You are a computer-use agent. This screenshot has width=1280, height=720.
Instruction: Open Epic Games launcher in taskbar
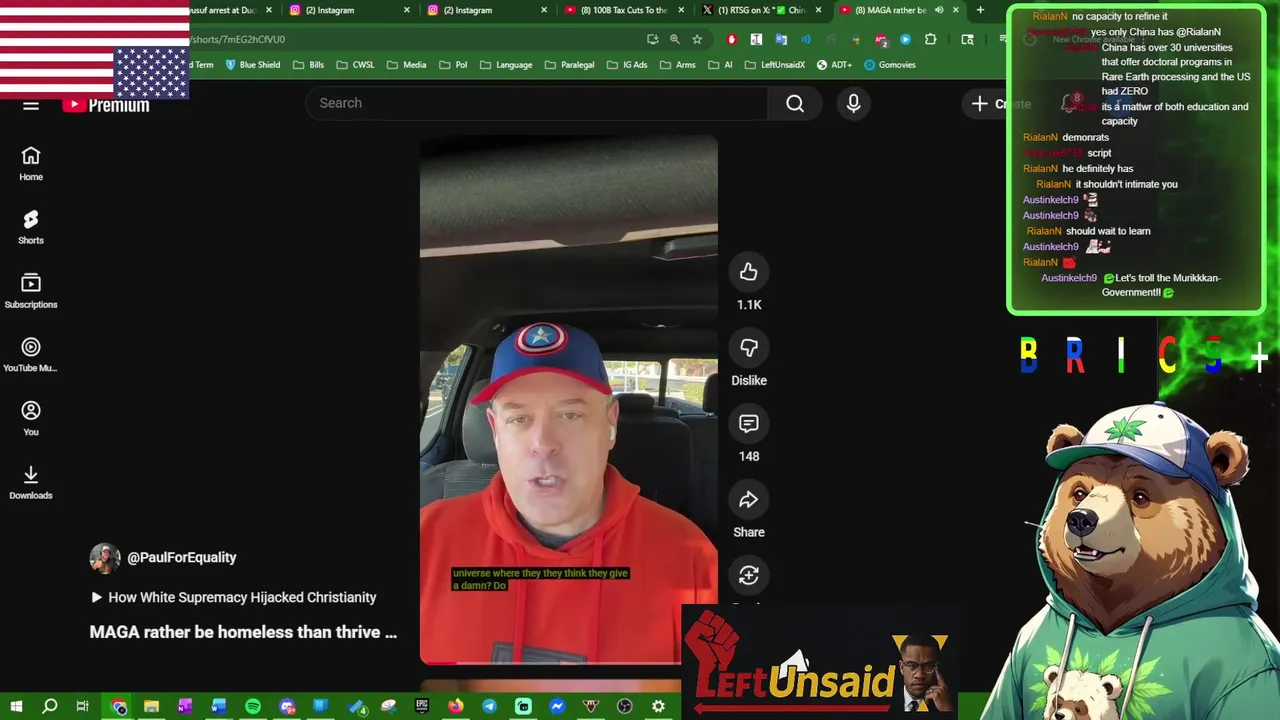(x=421, y=707)
